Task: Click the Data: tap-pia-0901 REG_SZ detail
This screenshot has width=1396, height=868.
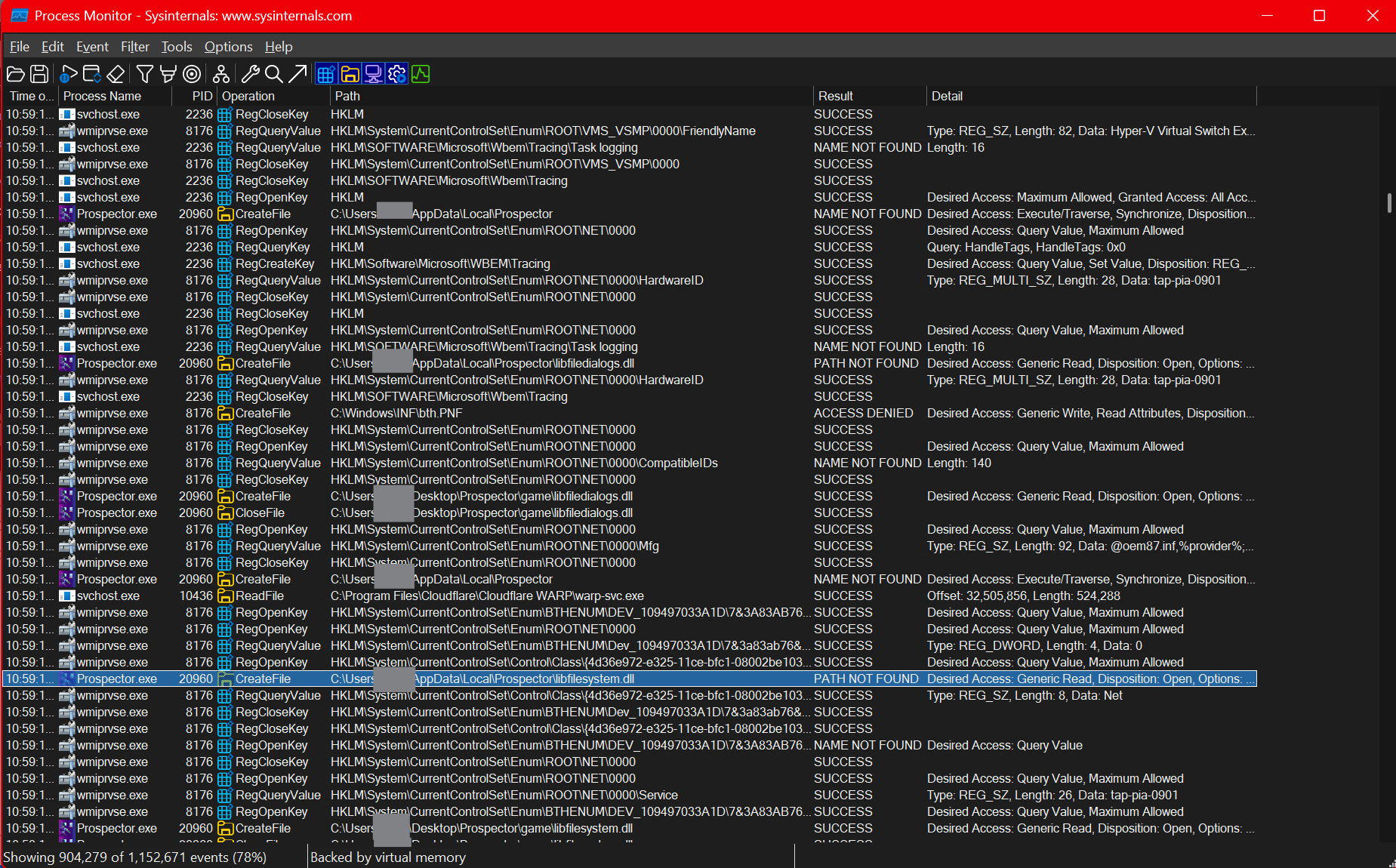Action: (1052, 795)
